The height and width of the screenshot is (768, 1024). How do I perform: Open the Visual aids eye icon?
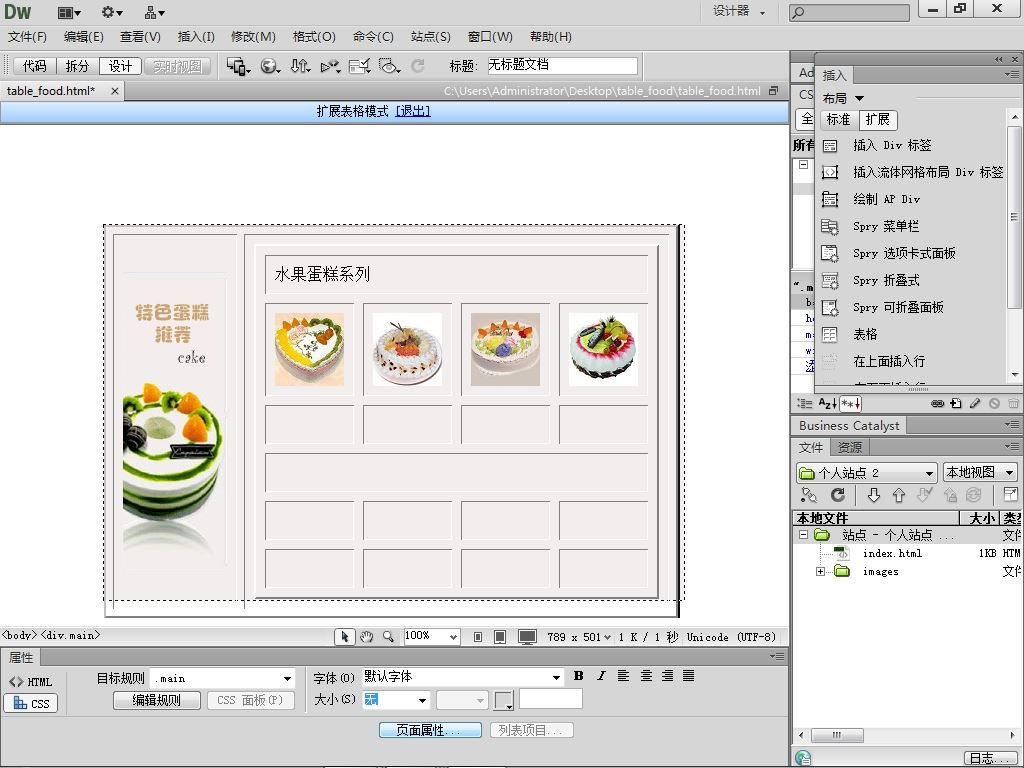[390, 66]
